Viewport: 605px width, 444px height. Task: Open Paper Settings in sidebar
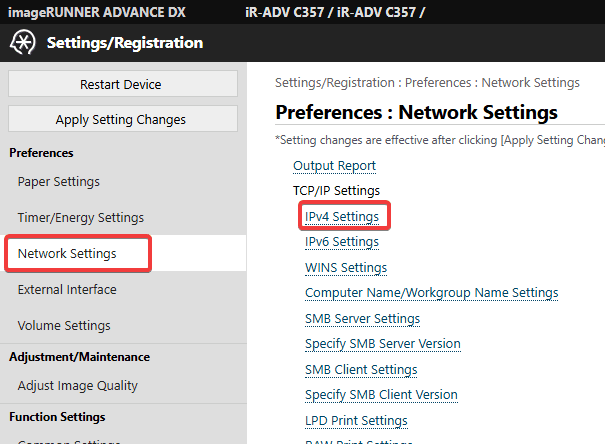(58, 182)
